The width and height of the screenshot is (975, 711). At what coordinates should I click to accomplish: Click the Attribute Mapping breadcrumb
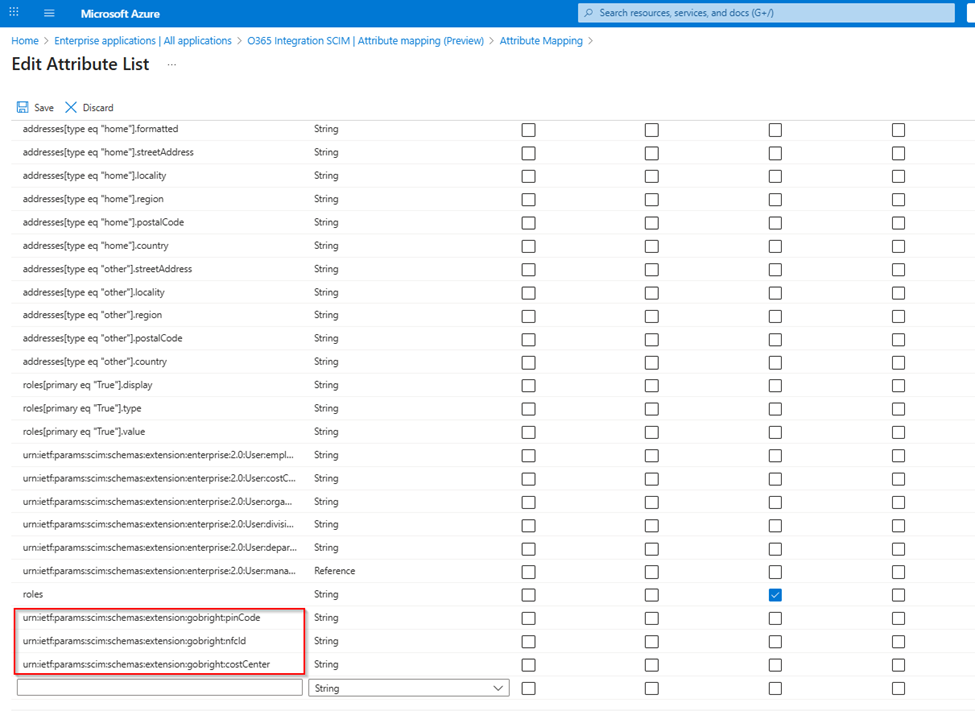pyautogui.click(x=541, y=41)
